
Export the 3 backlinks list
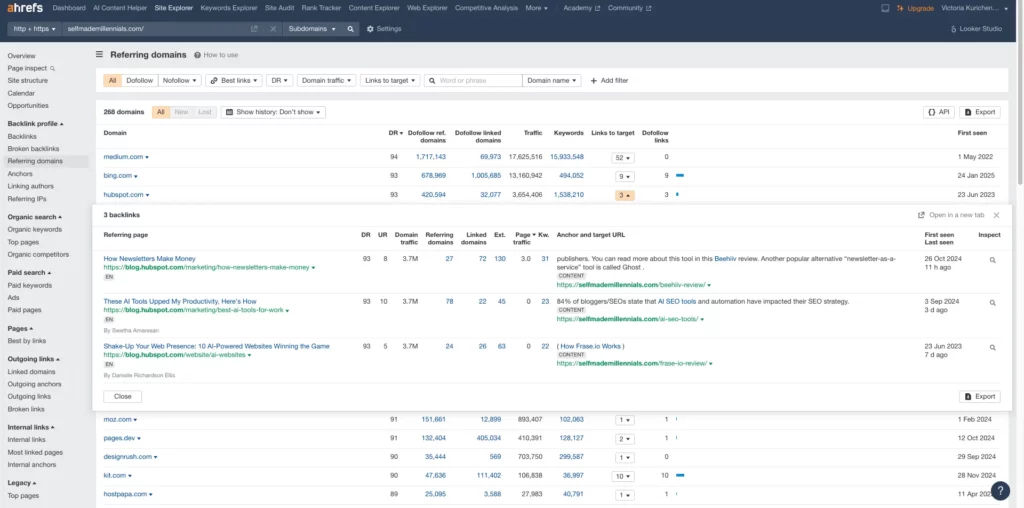tap(980, 396)
